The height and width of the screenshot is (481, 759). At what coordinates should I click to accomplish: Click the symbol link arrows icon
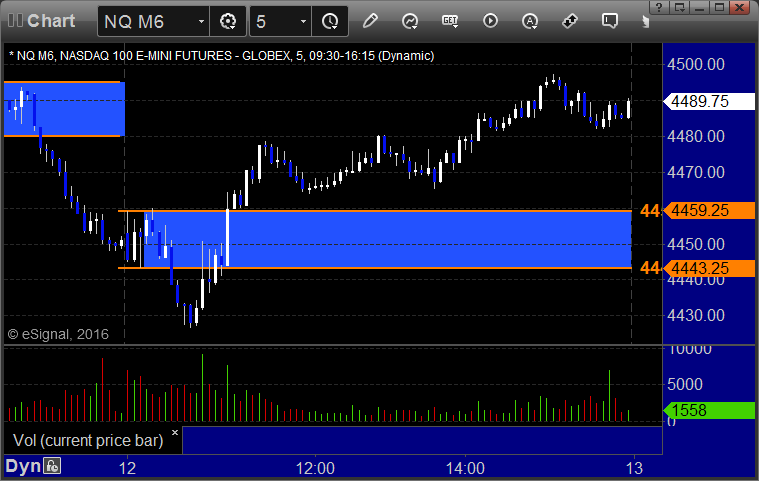(570, 21)
